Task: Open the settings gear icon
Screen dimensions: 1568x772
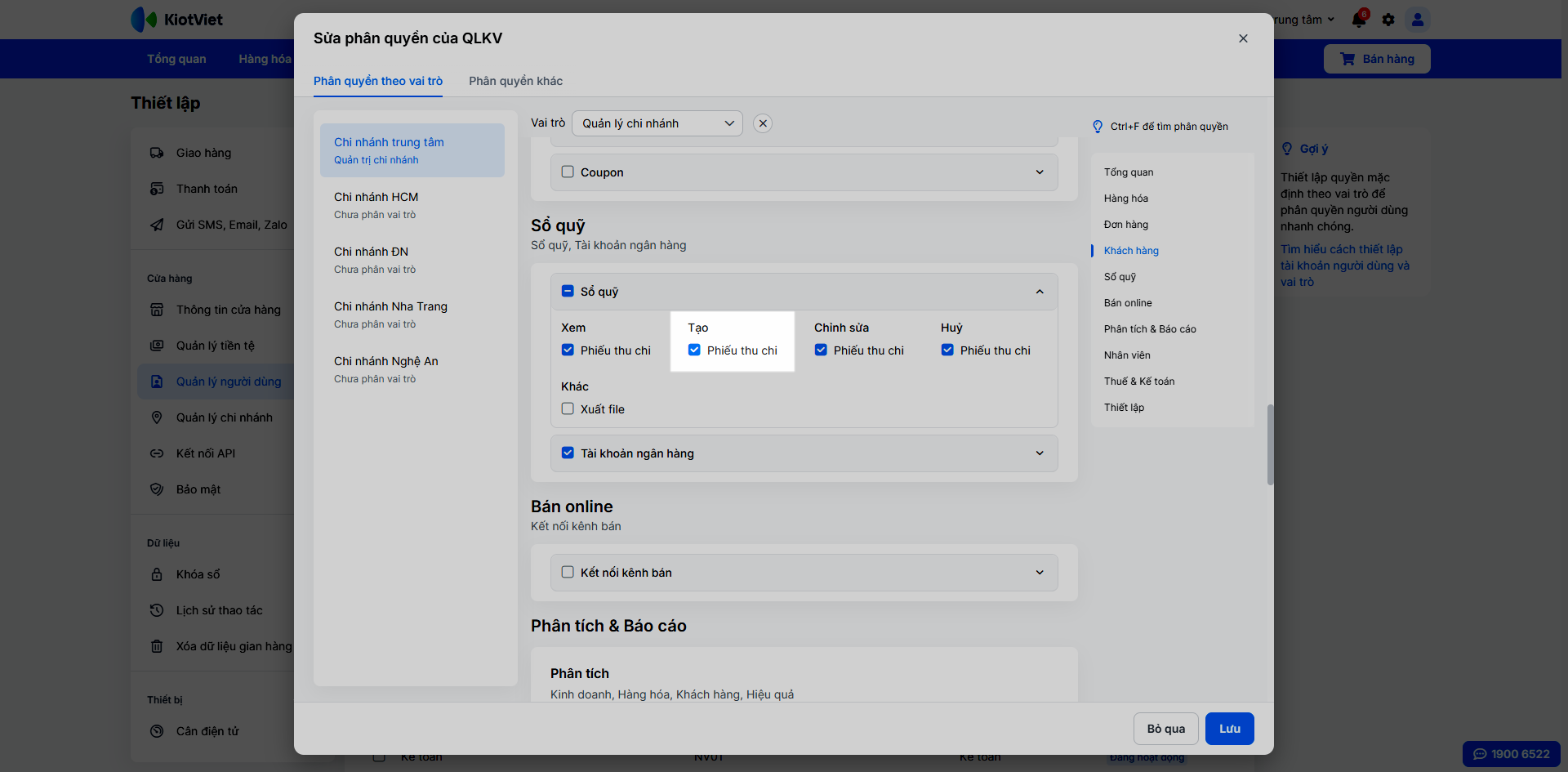Action: click(1388, 20)
